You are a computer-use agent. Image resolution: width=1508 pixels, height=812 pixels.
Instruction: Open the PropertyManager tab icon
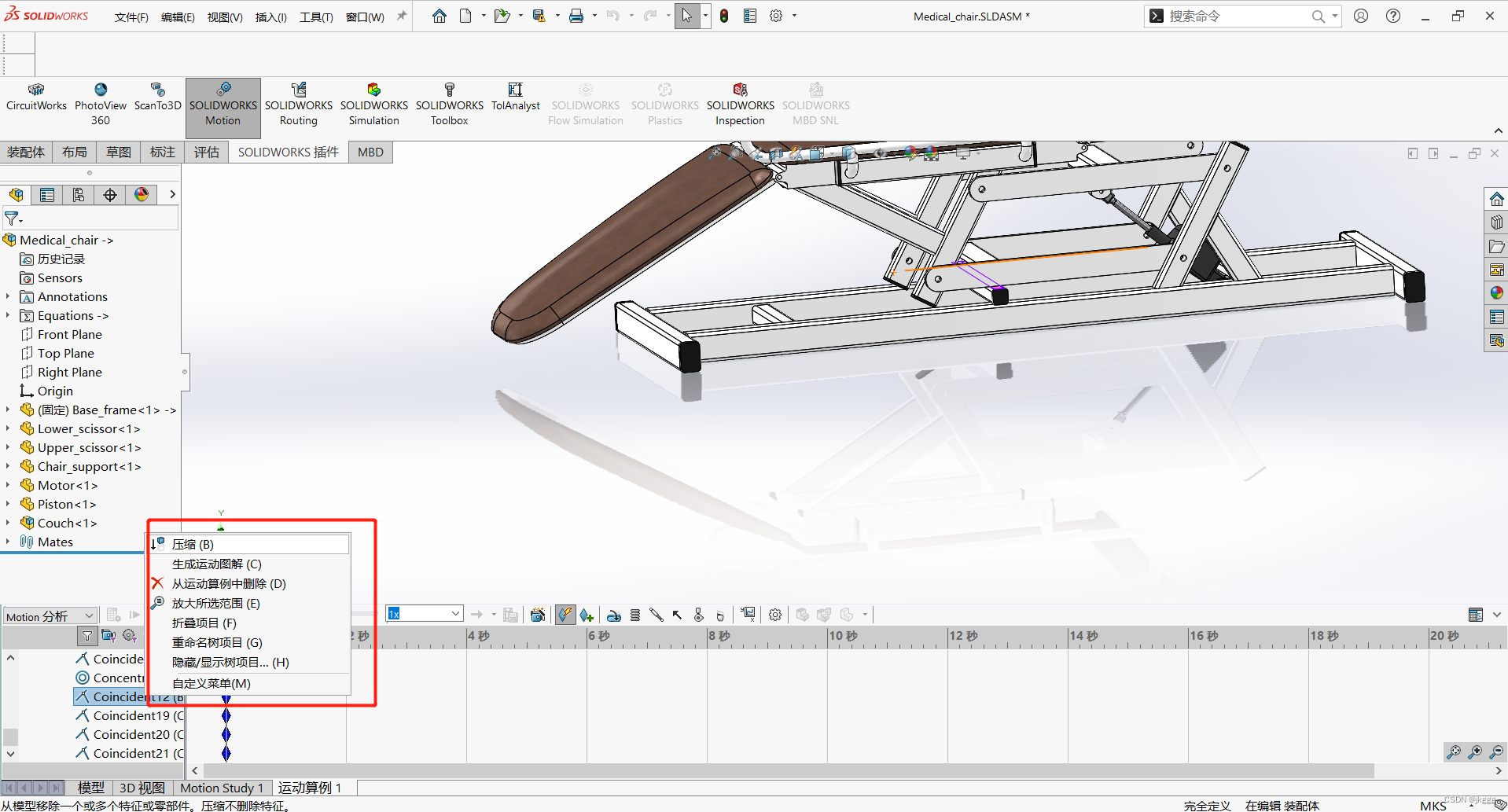pyautogui.click(x=47, y=194)
